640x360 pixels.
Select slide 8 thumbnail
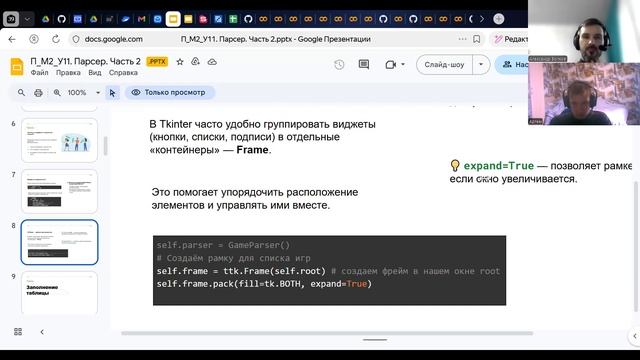[60, 242]
